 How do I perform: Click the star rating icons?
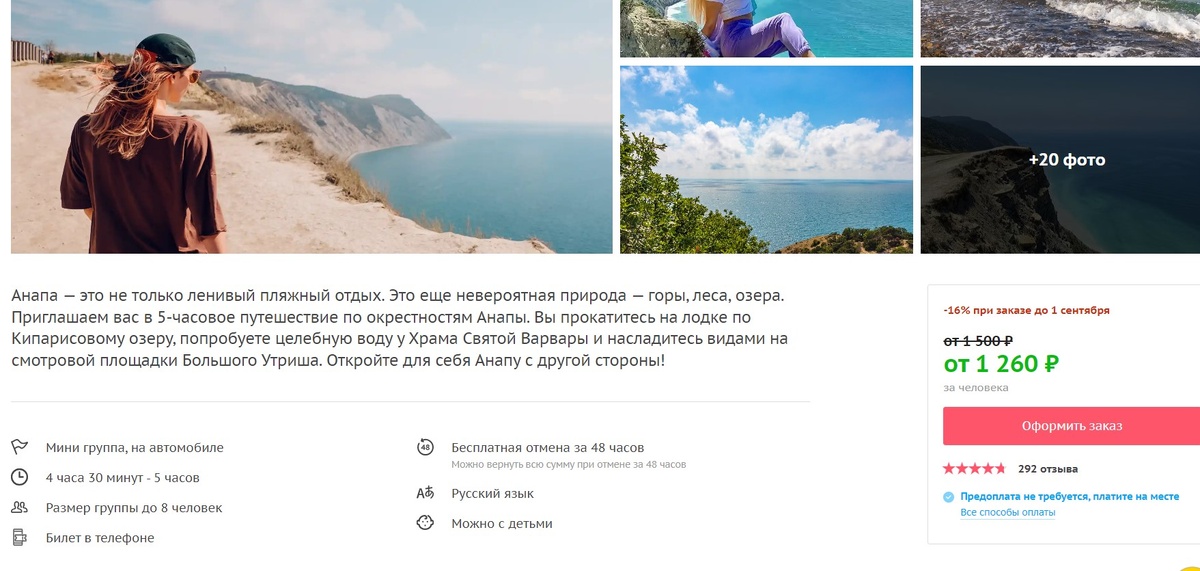[x=974, y=468]
